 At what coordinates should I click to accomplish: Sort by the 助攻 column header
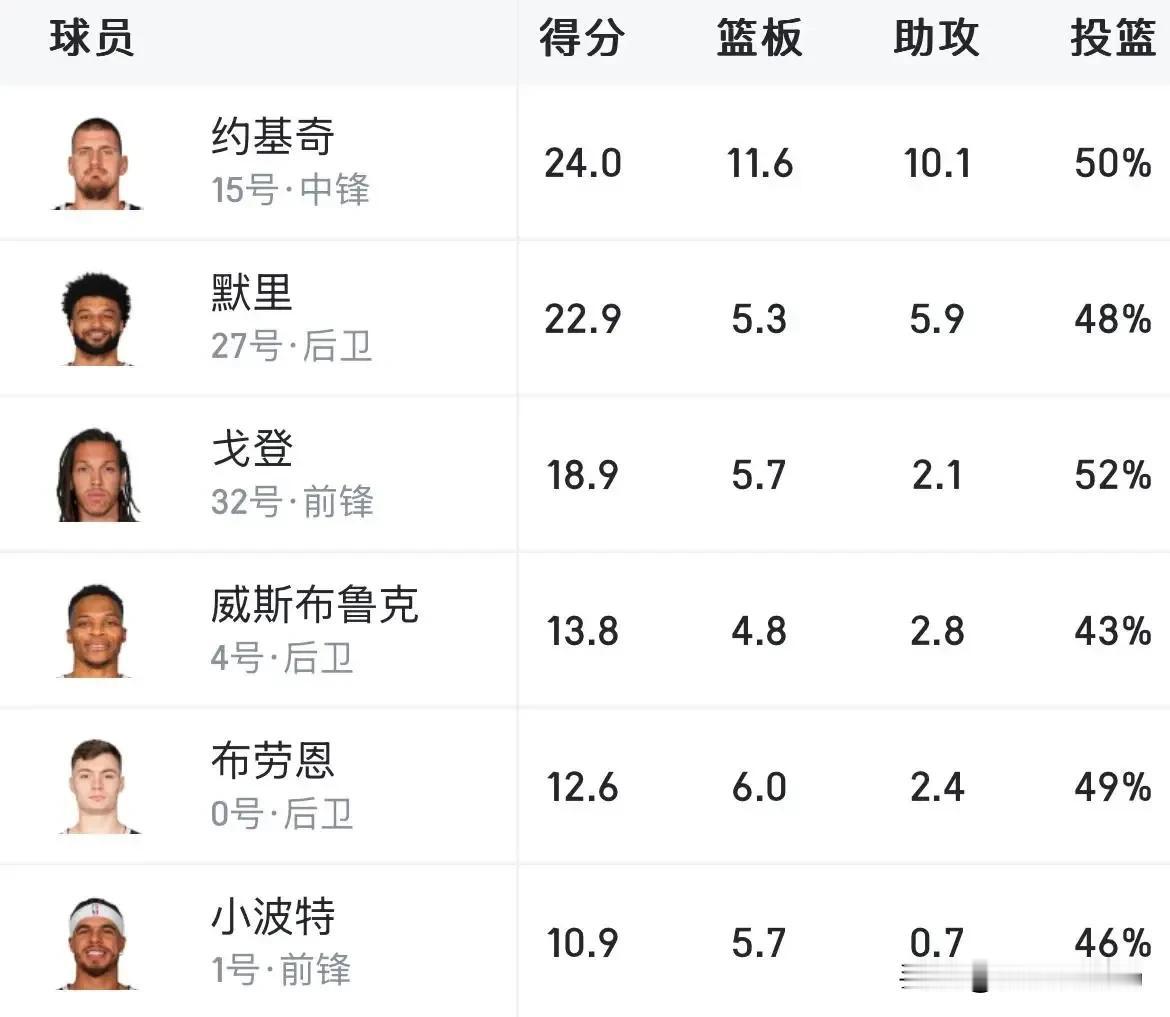(936, 37)
